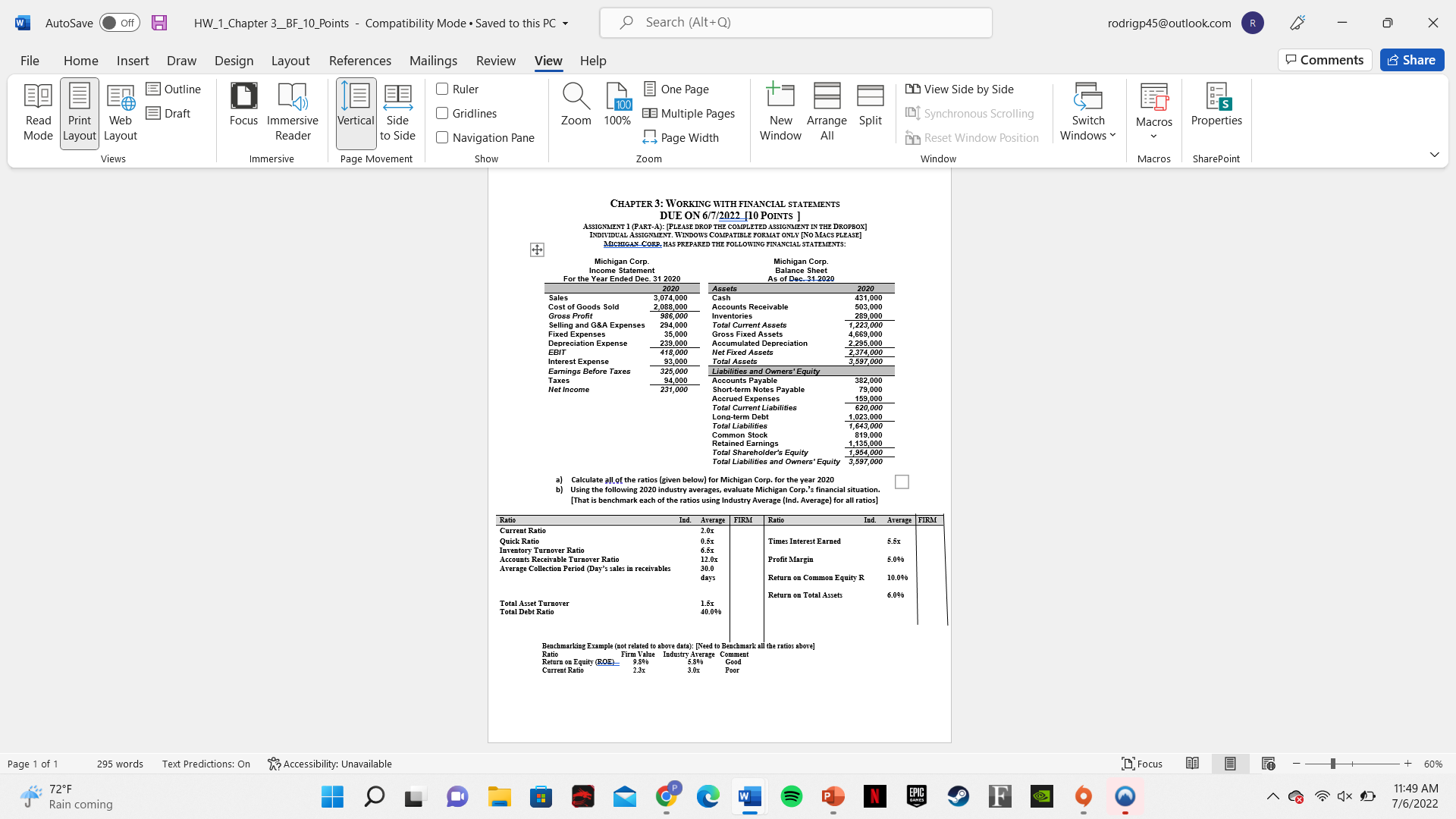Open the Immersive Reader view
This screenshot has width=1456, height=819.
(292, 112)
